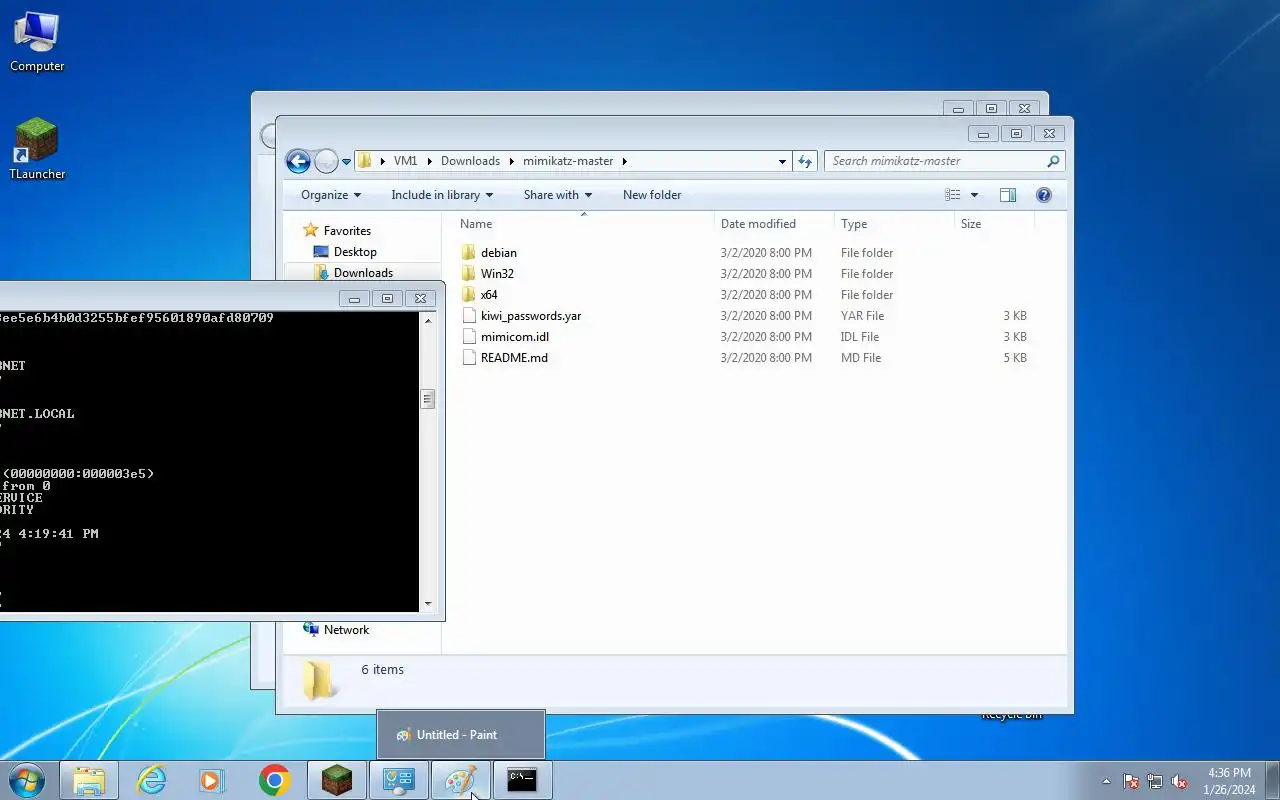This screenshot has width=1280, height=800.
Task: Launch TLauncher desktop shortcut
Action: [37, 150]
